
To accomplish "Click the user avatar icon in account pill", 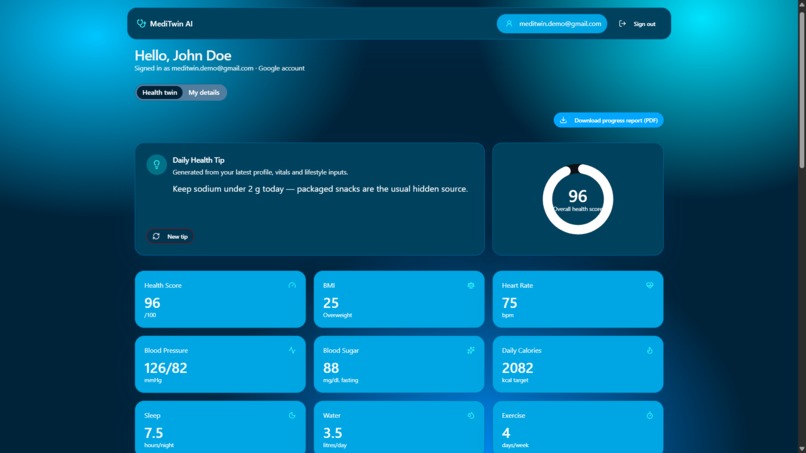I will pyautogui.click(x=509, y=24).
